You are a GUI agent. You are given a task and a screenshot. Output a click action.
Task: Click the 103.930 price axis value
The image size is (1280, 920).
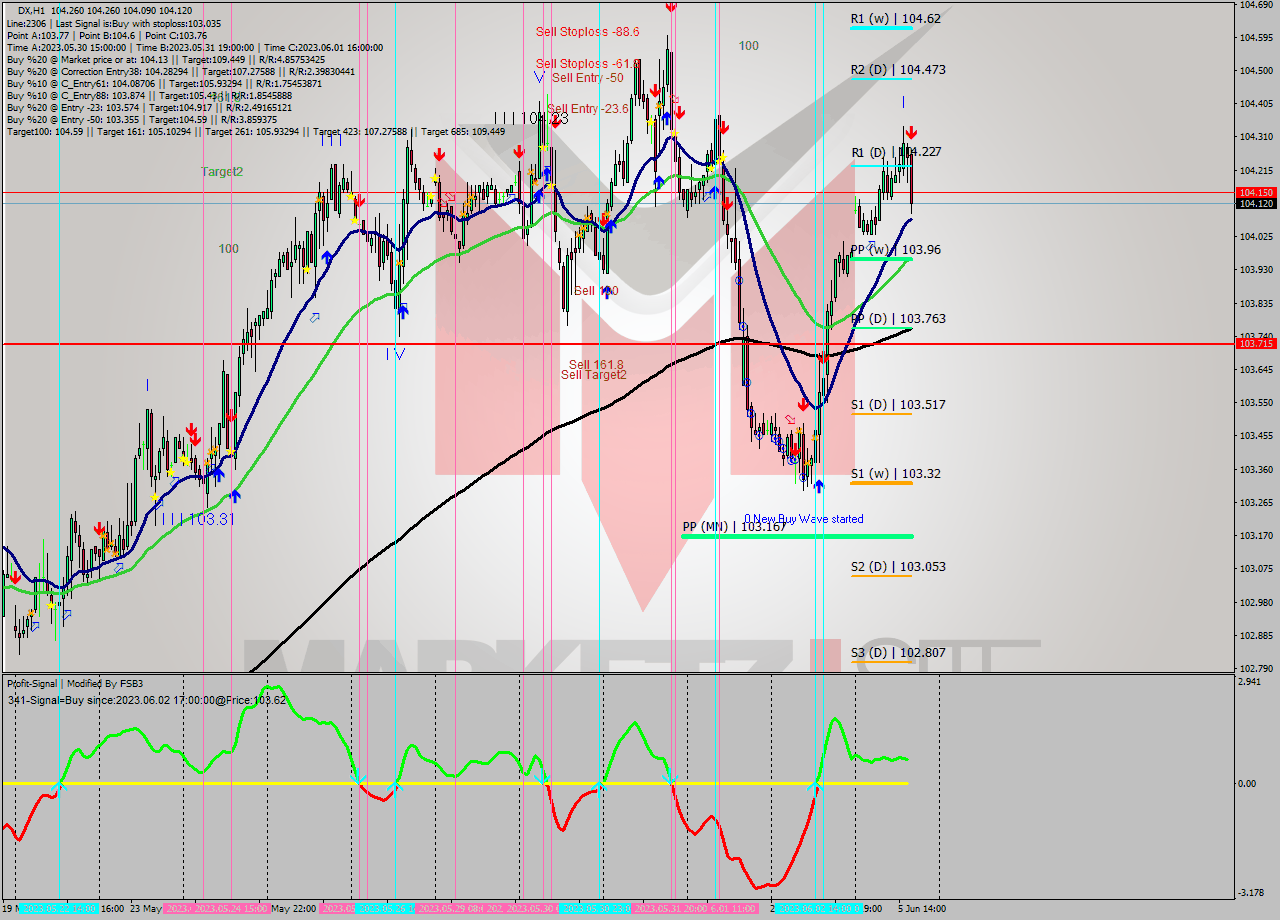coord(1255,270)
